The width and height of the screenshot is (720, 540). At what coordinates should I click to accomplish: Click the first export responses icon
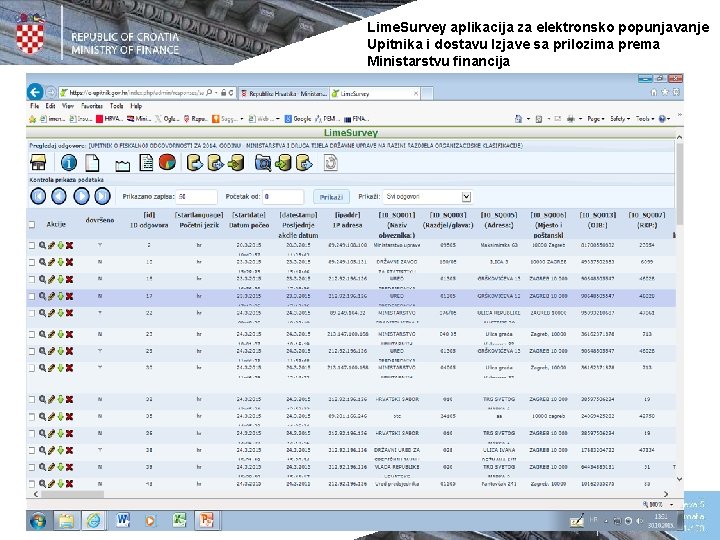(x=194, y=163)
